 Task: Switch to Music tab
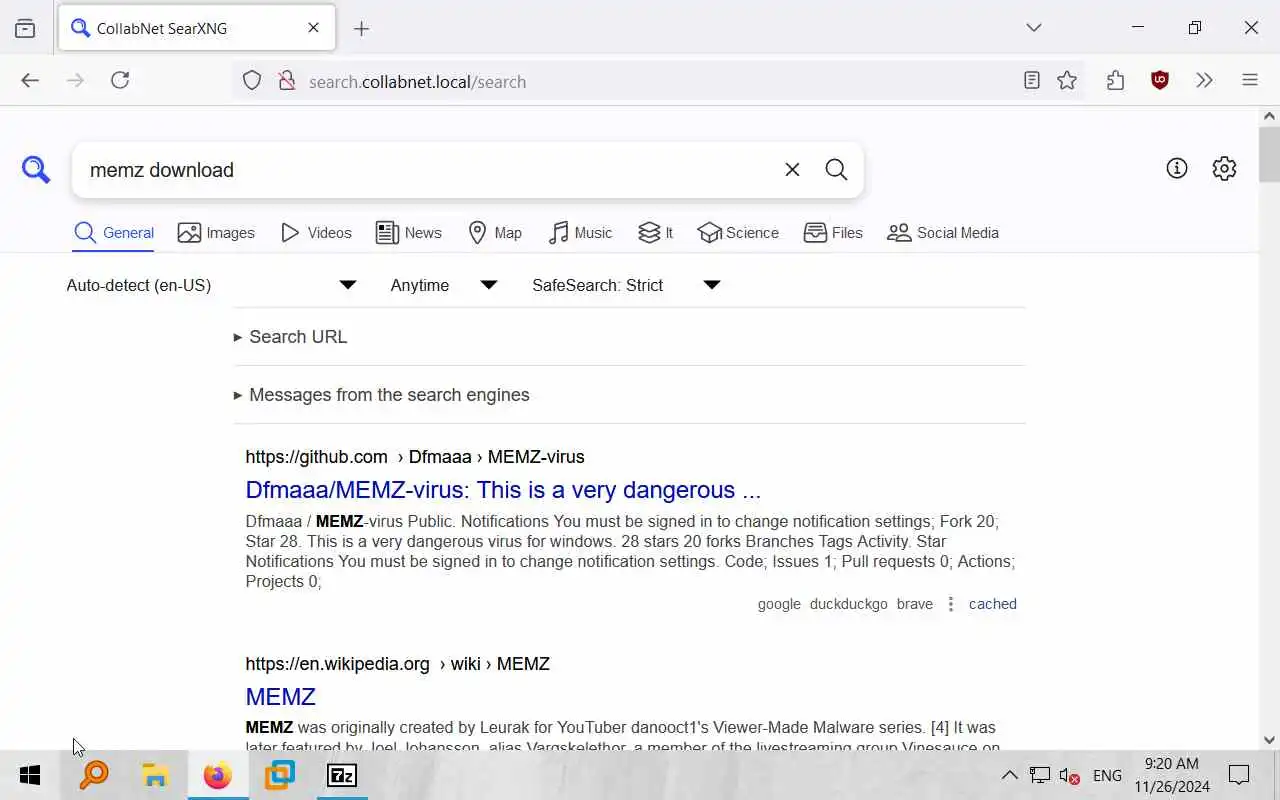tap(581, 233)
